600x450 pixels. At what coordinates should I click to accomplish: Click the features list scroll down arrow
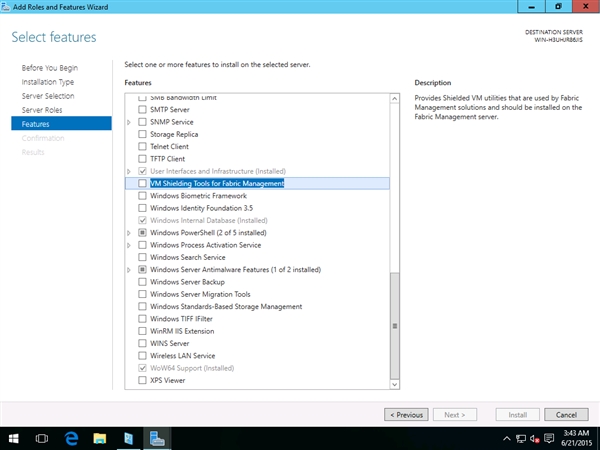coord(395,385)
